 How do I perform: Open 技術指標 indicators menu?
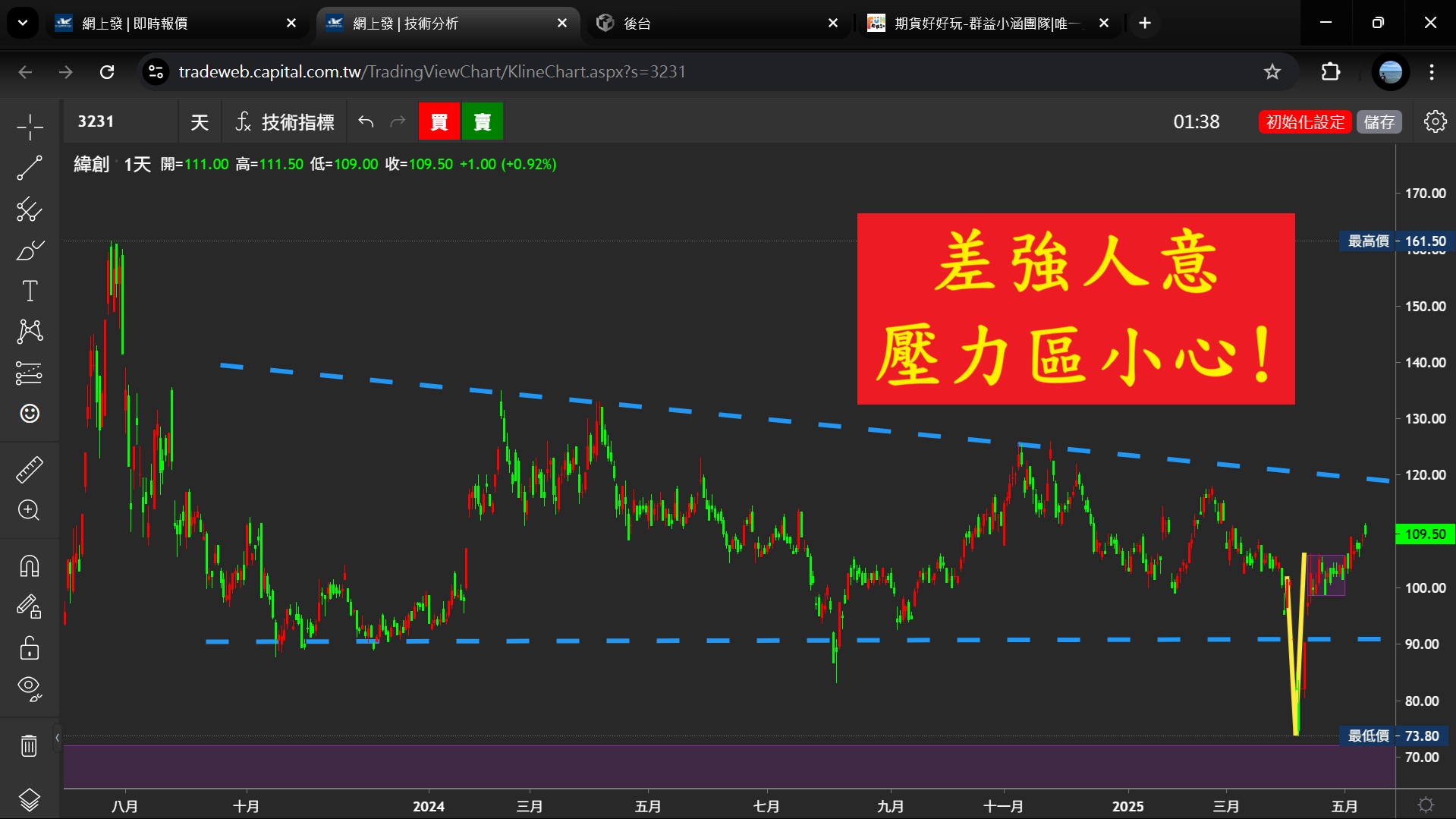285,121
